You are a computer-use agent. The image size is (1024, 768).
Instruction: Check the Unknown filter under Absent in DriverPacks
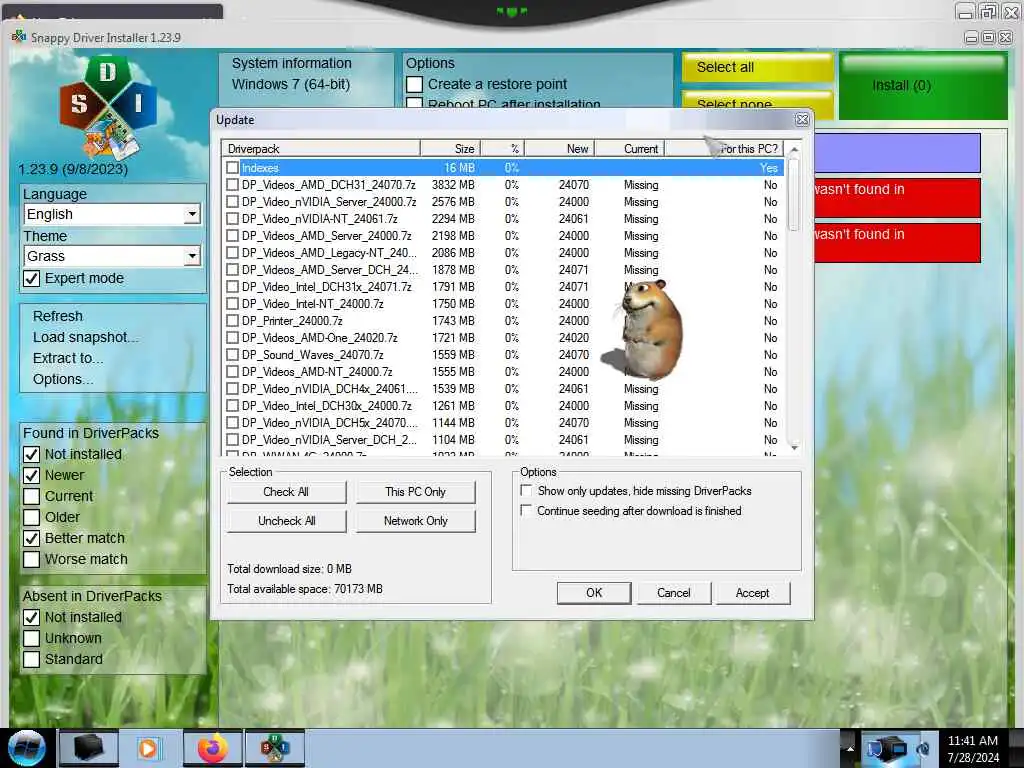pos(31,638)
